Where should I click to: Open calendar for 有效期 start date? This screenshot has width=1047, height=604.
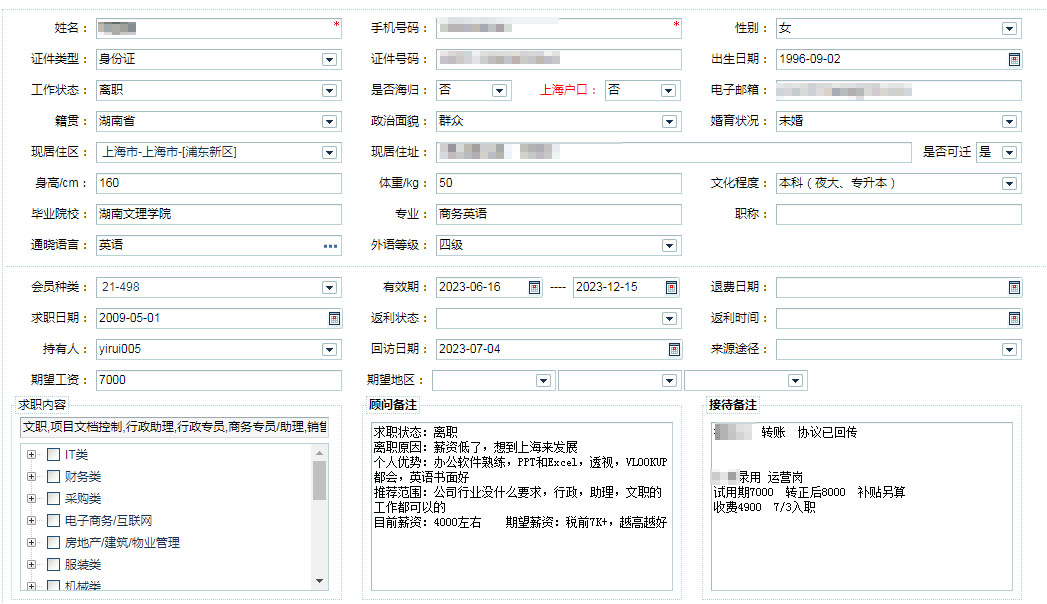(534, 288)
